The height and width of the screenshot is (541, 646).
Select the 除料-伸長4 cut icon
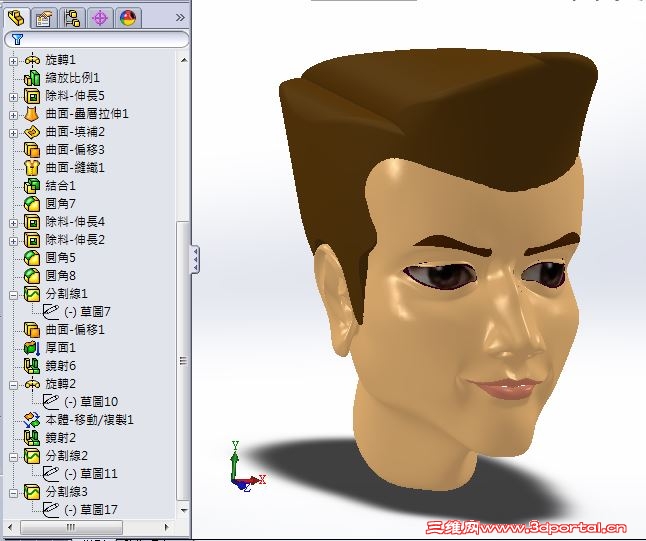[32, 222]
